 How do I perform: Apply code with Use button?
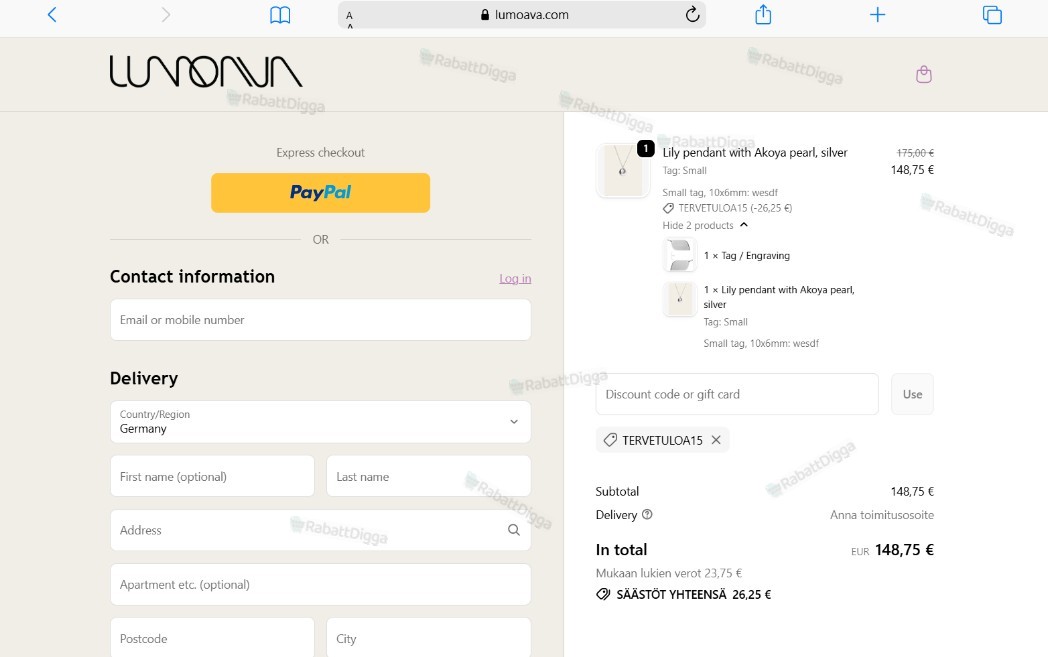tap(912, 394)
